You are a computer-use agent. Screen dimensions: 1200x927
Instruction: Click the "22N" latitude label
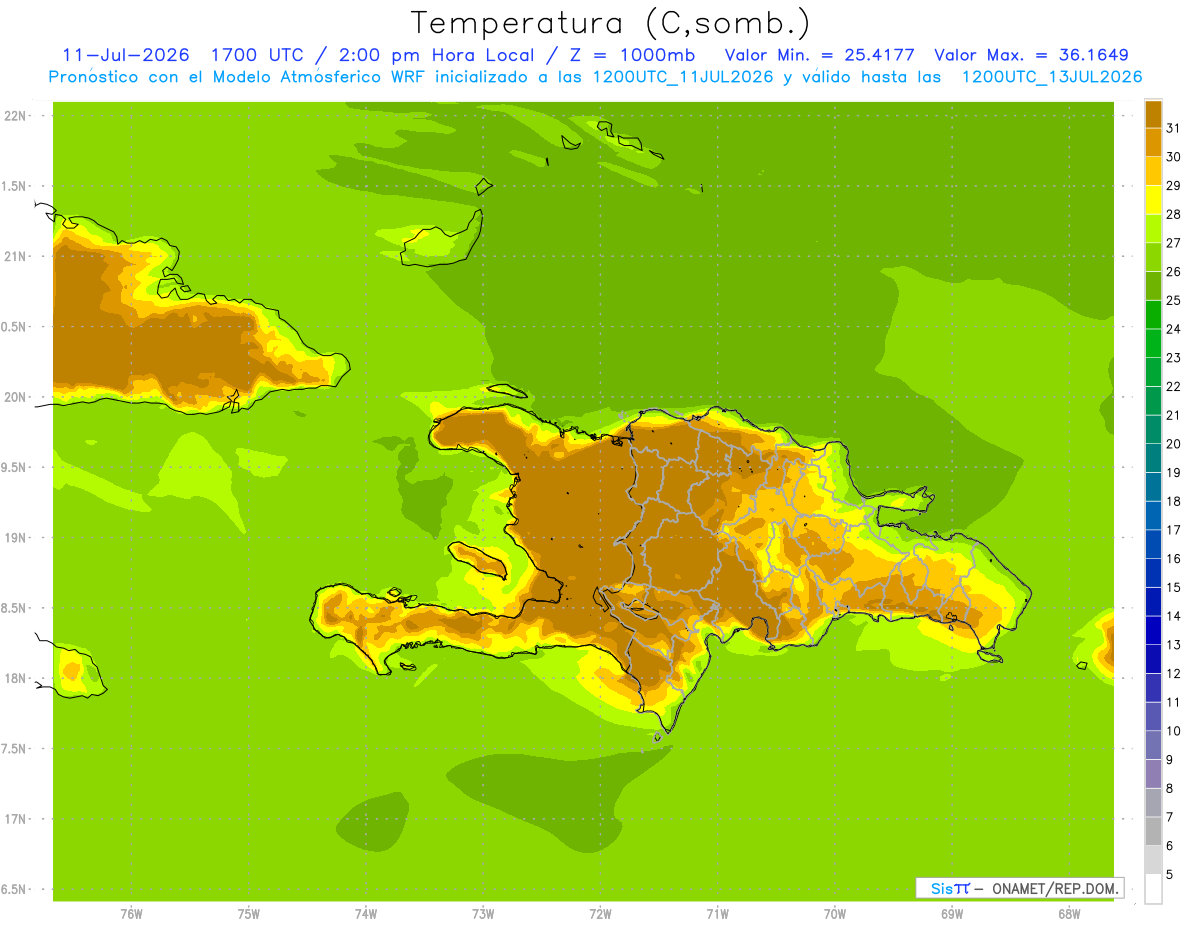click(16, 116)
